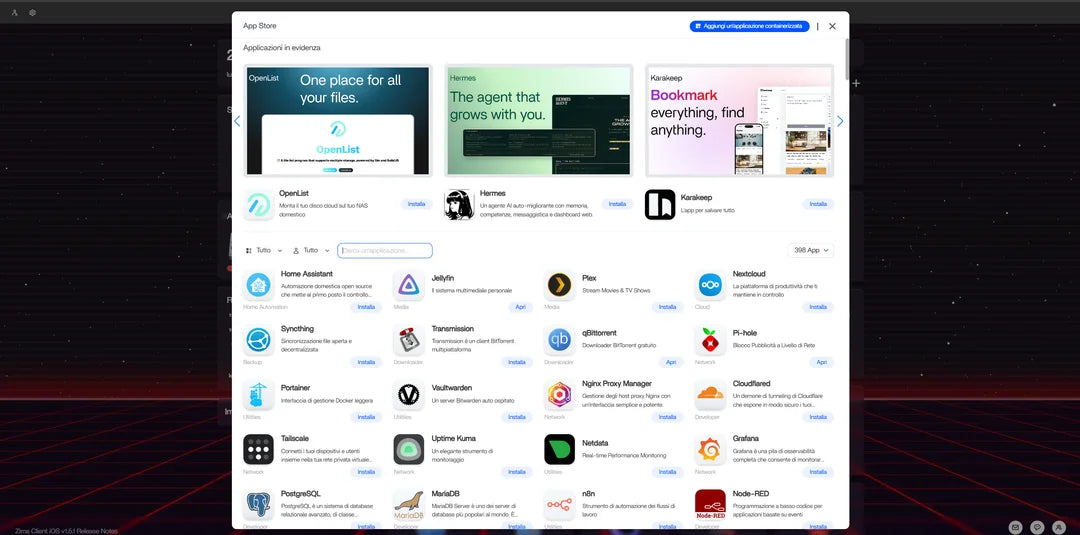Open the Vaultwarden app icon
The width and height of the screenshot is (1080, 535).
[408, 395]
